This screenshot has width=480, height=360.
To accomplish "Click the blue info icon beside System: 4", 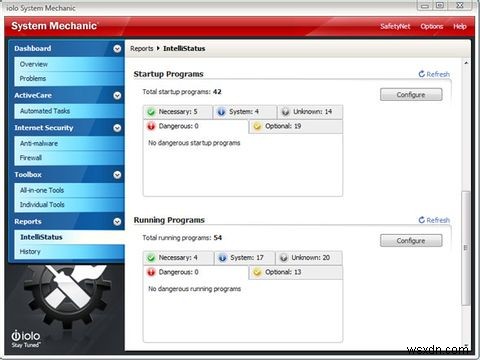I will (x=221, y=112).
